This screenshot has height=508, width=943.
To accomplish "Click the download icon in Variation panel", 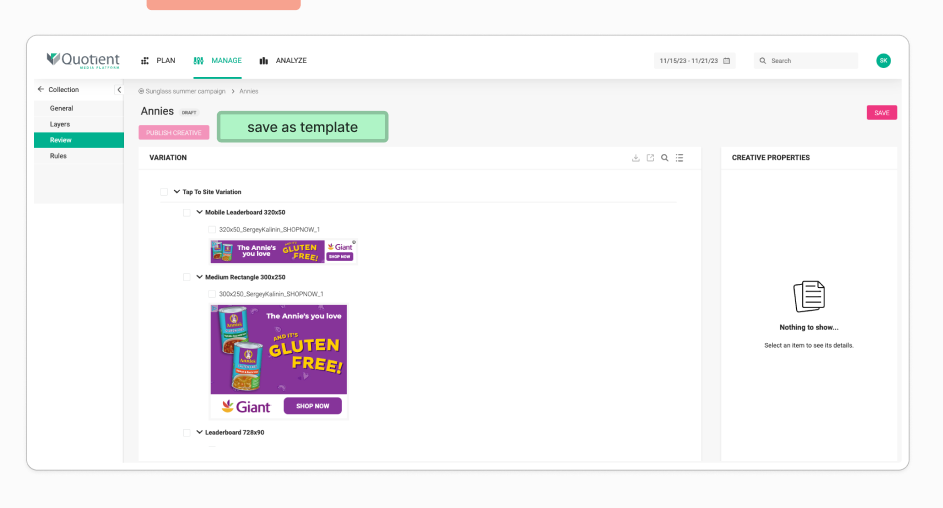I will pyautogui.click(x=636, y=158).
